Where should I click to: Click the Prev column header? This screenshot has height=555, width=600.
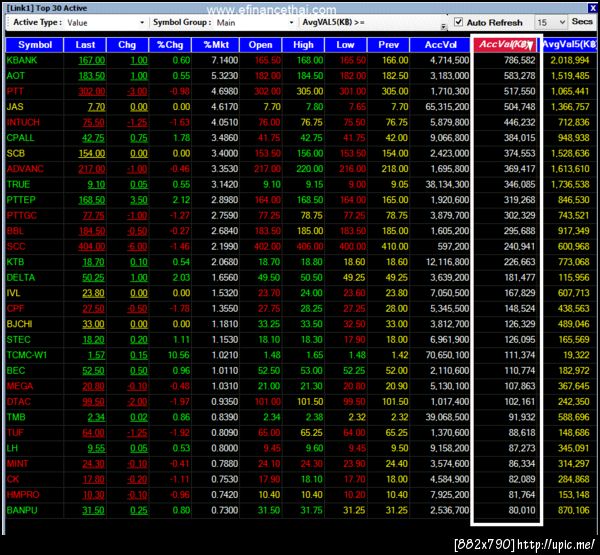pos(388,45)
